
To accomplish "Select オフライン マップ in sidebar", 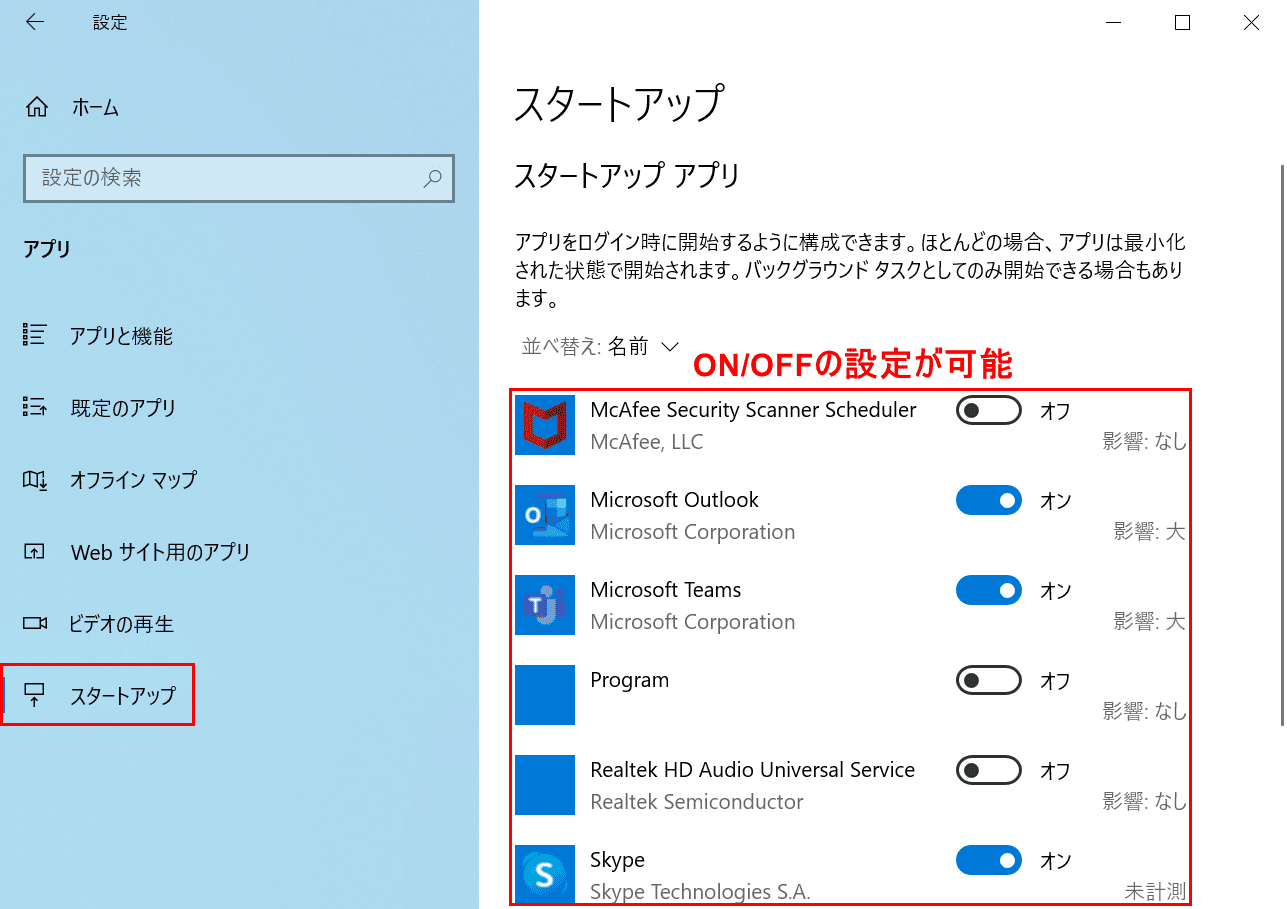I will 133,480.
